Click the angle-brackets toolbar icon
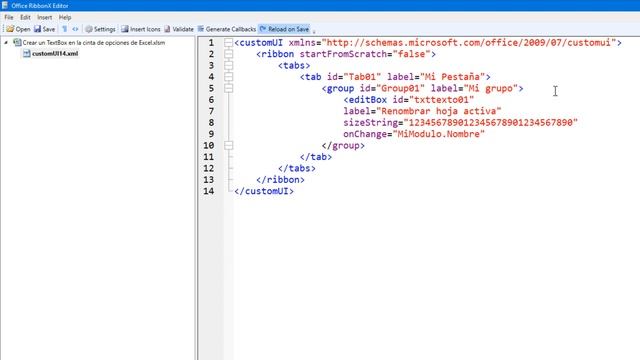This screenshot has height=360, width=640. coord(75,29)
